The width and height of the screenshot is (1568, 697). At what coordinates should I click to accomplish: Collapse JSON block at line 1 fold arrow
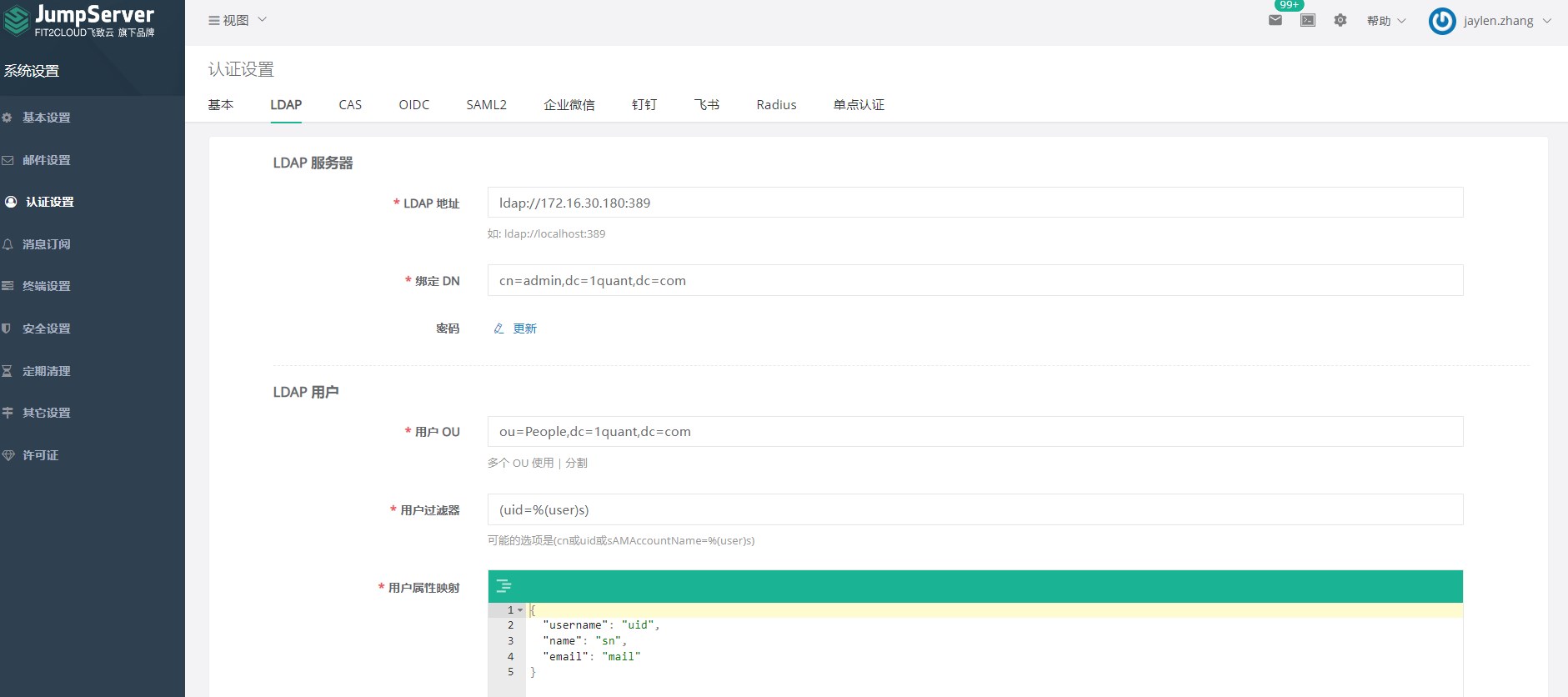[520, 610]
